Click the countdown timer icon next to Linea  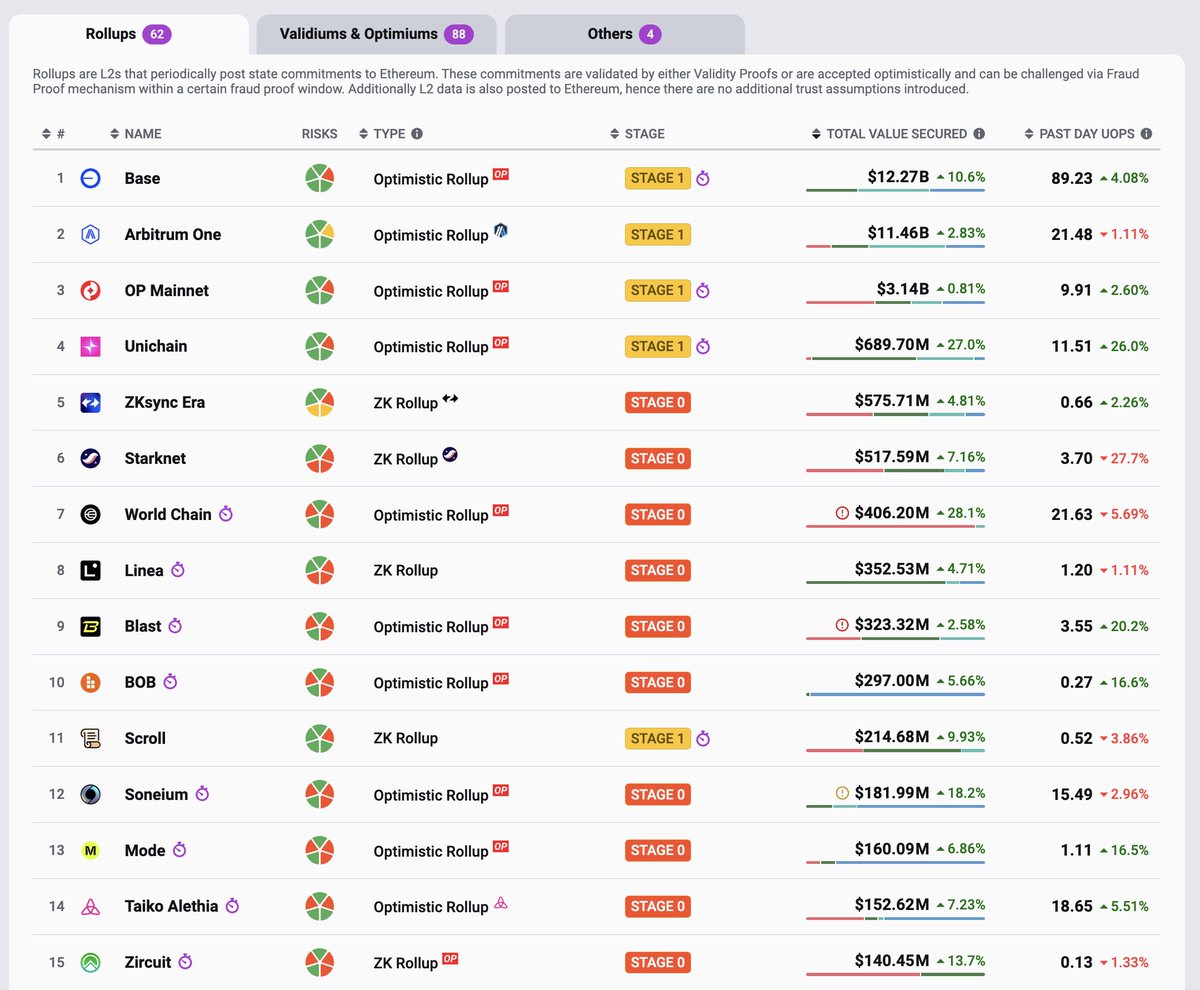coord(178,570)
